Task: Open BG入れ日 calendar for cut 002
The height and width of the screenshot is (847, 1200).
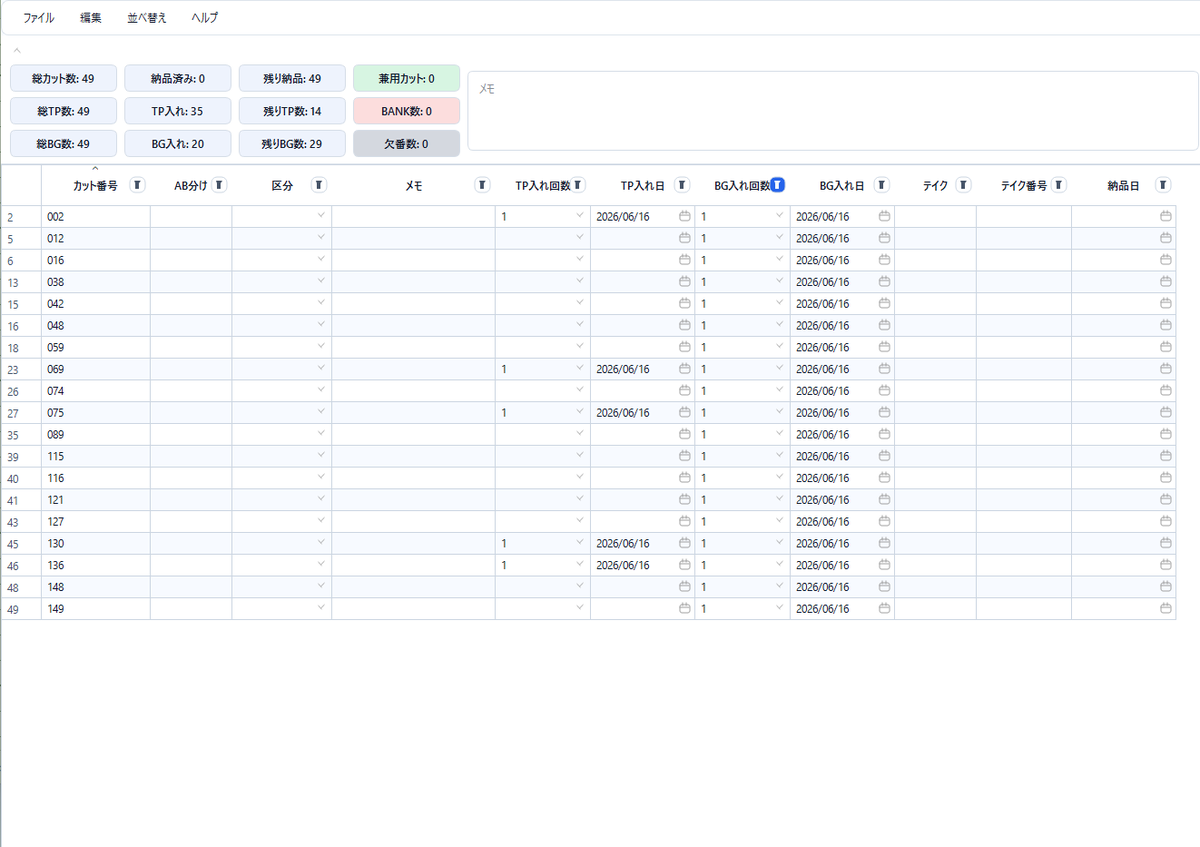Action: [x=885, y=216]
